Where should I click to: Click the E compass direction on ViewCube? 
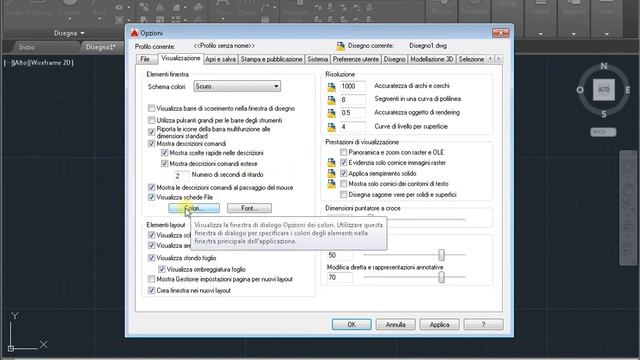628,90
